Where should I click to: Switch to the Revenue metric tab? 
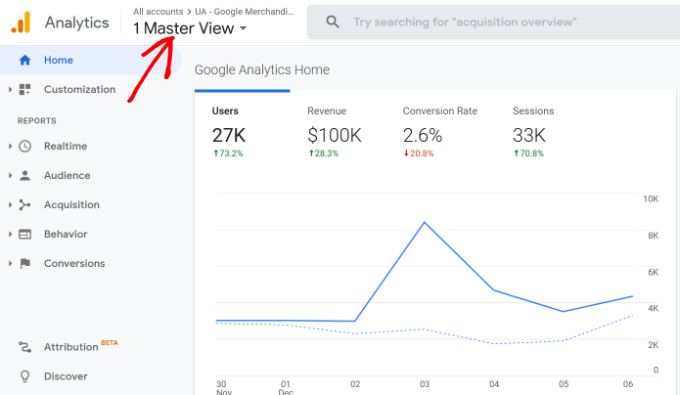[x=334, y=132]
